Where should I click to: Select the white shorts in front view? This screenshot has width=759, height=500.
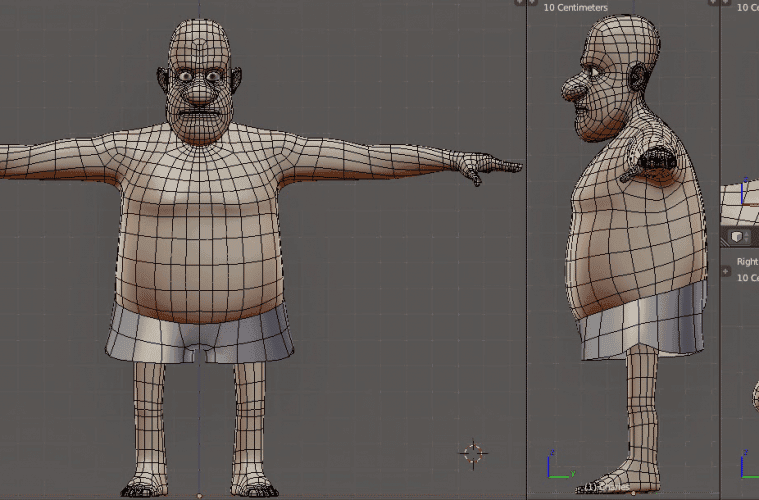tap(200, 328)
